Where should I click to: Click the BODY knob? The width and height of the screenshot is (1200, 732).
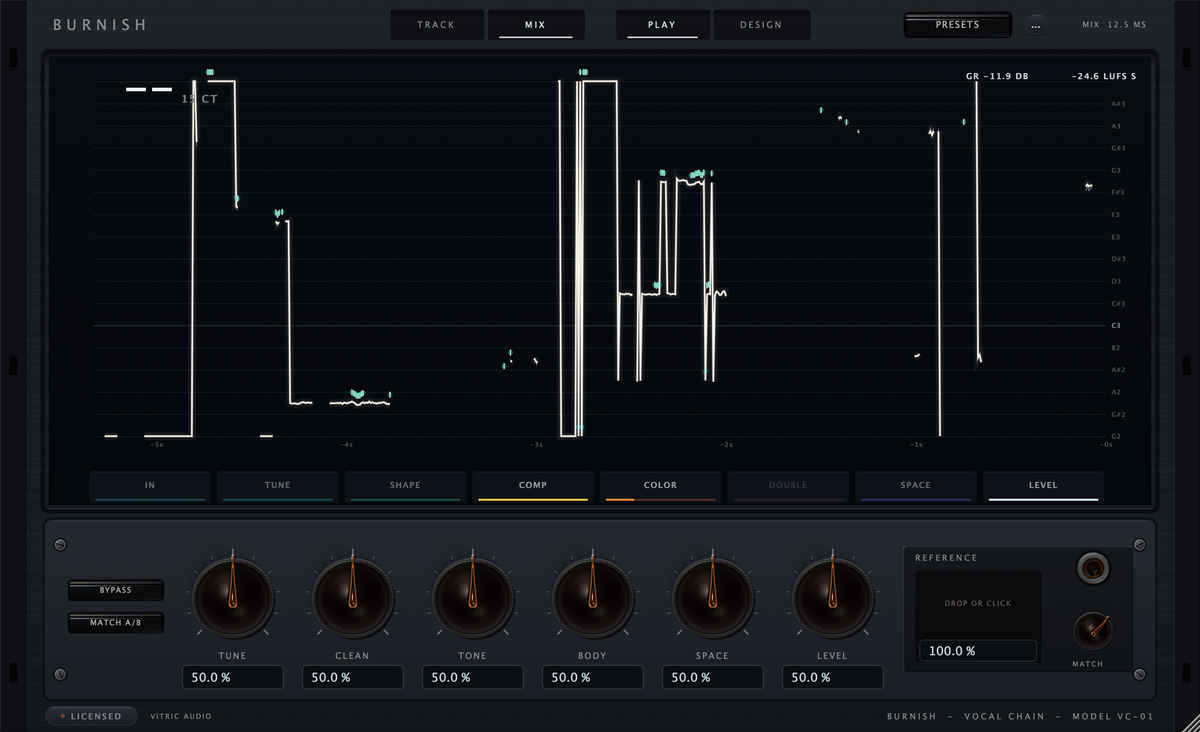[592, 599]
